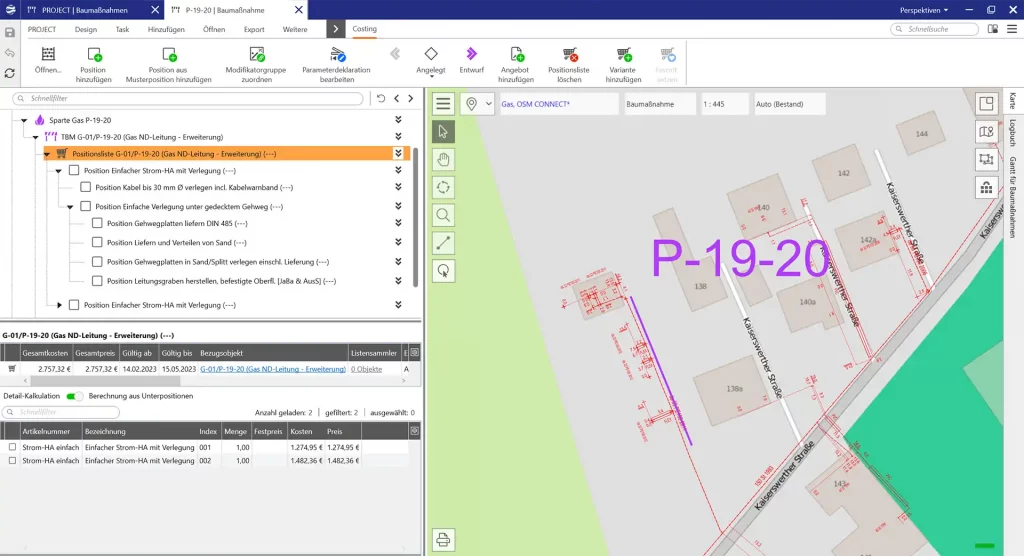Check the Position Liefern und Verteilen von Sand box
This screenshot has width=1024, height=556.
click(97, 242)
